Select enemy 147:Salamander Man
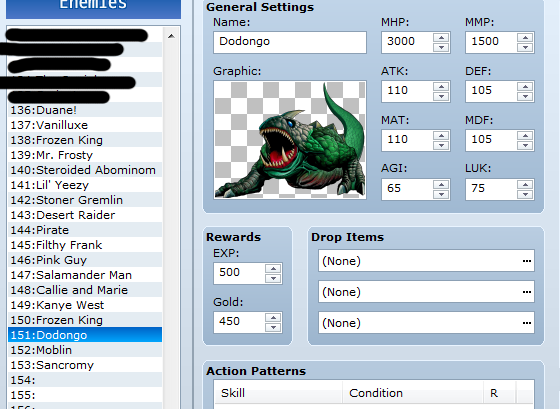Image resolution: width=560 pixels, height=409 pixels. pyautogui.click(x=85, y=275)
